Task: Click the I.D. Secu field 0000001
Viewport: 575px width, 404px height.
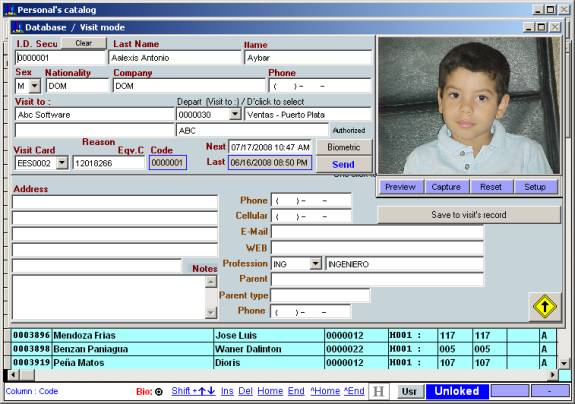Action: tap(61, 58)
